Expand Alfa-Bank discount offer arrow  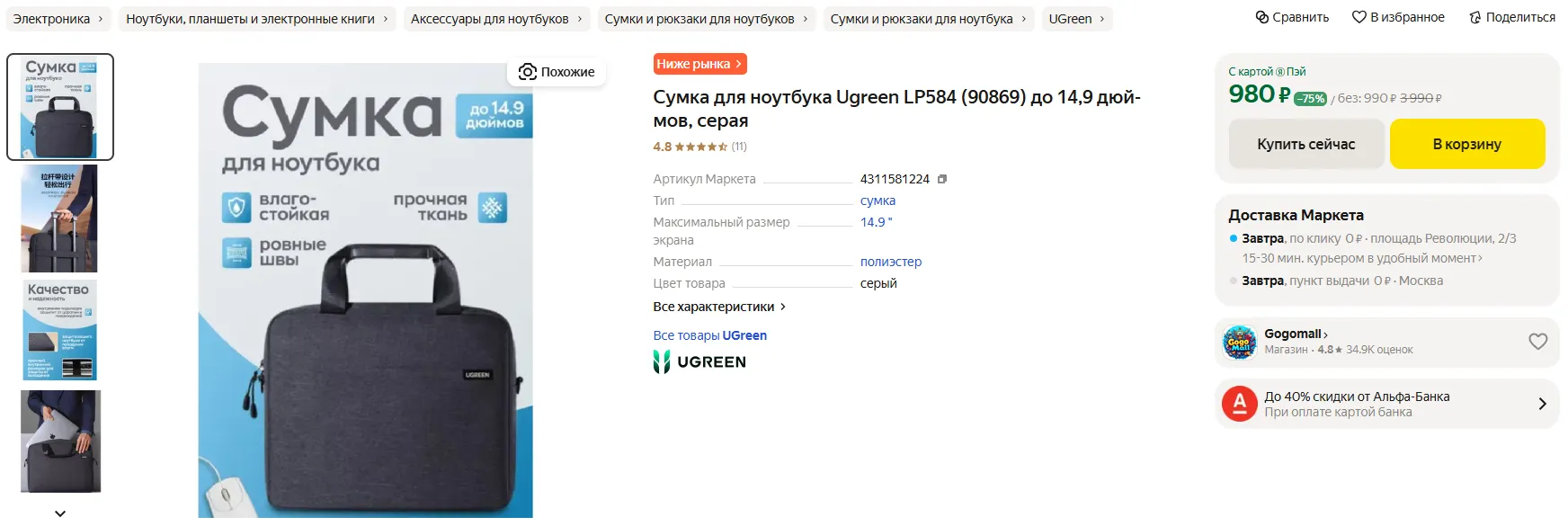[x=1542, y=404]
